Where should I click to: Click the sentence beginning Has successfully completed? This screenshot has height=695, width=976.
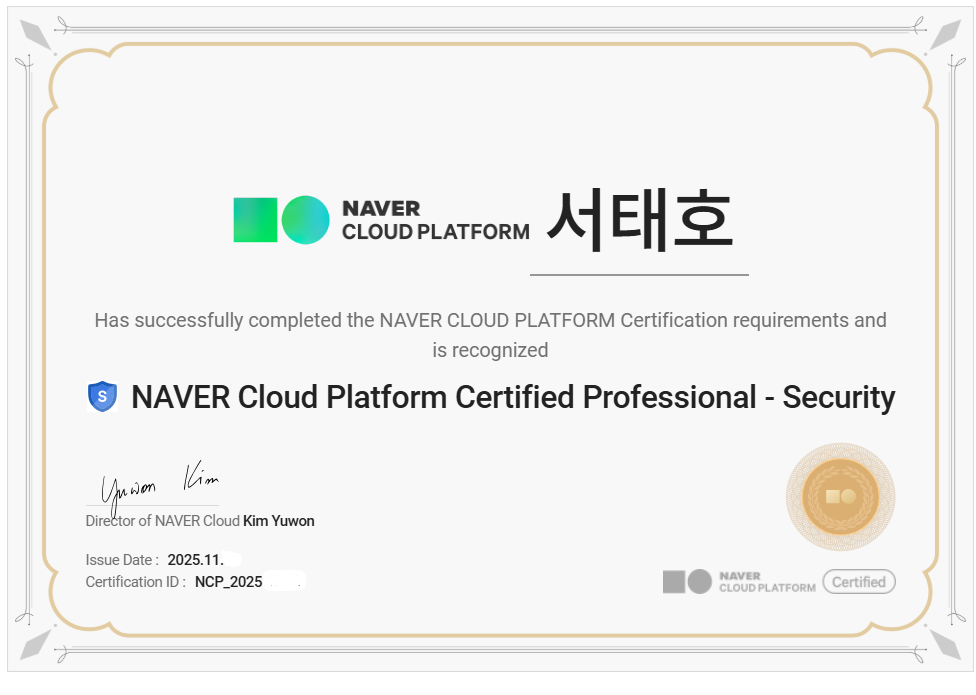[x=490, y=320]
